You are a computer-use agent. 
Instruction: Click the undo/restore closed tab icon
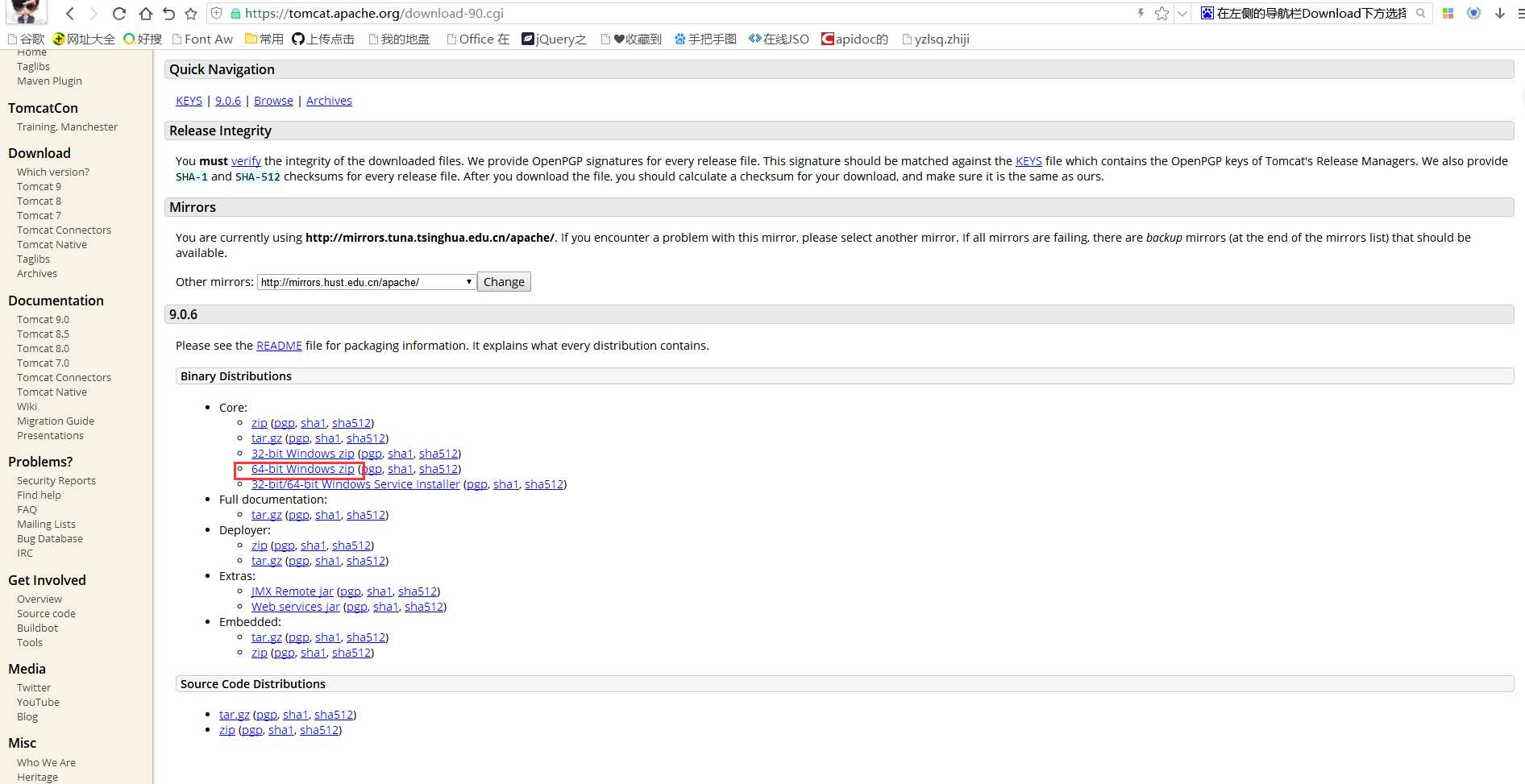168,14
